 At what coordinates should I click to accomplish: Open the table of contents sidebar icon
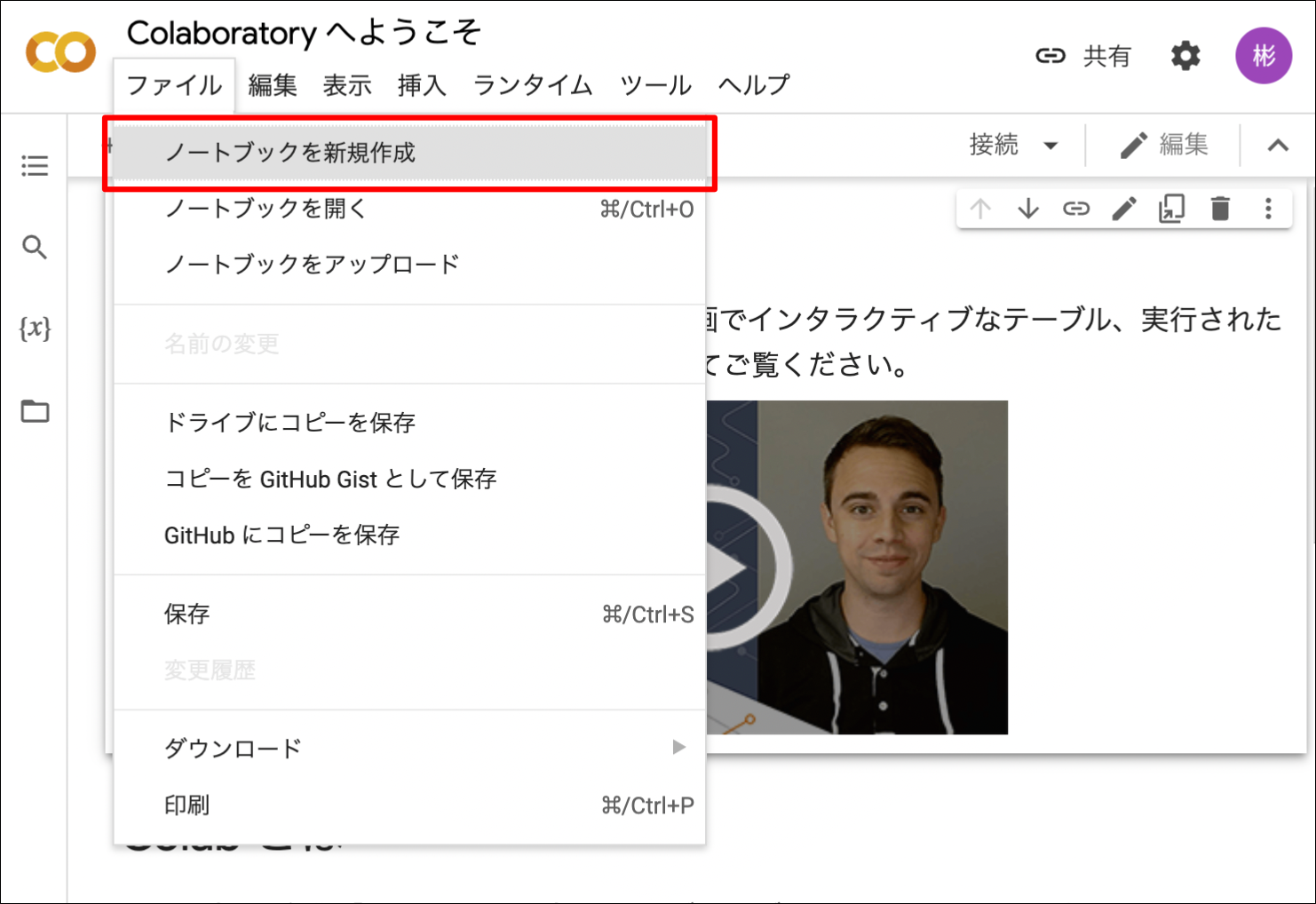pyautogui.click(x=35, y=165)
